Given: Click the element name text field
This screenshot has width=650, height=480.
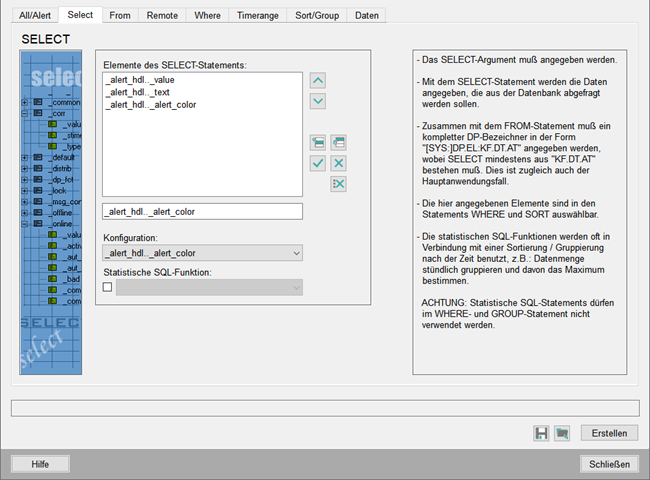Looking at the screenshot, I should click(x=202, y=212).
